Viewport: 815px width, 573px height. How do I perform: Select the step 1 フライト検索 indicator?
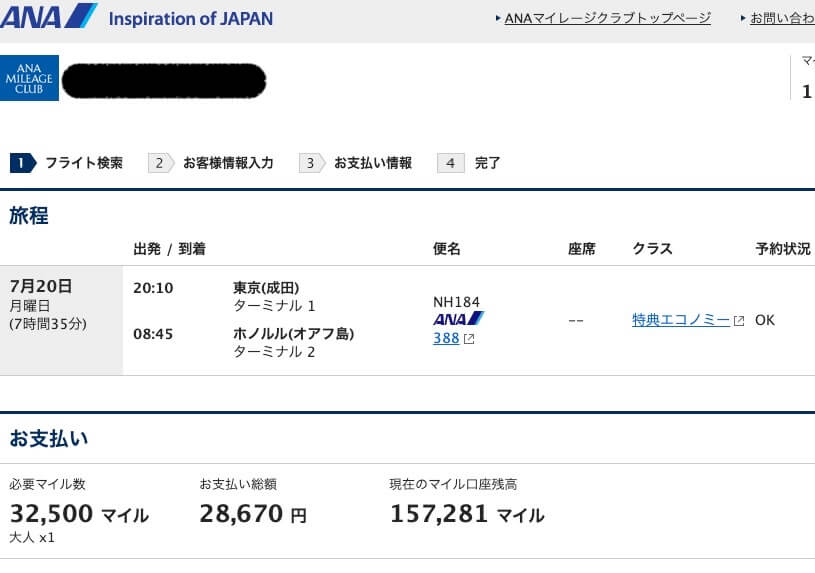click(x=68, y=163)
